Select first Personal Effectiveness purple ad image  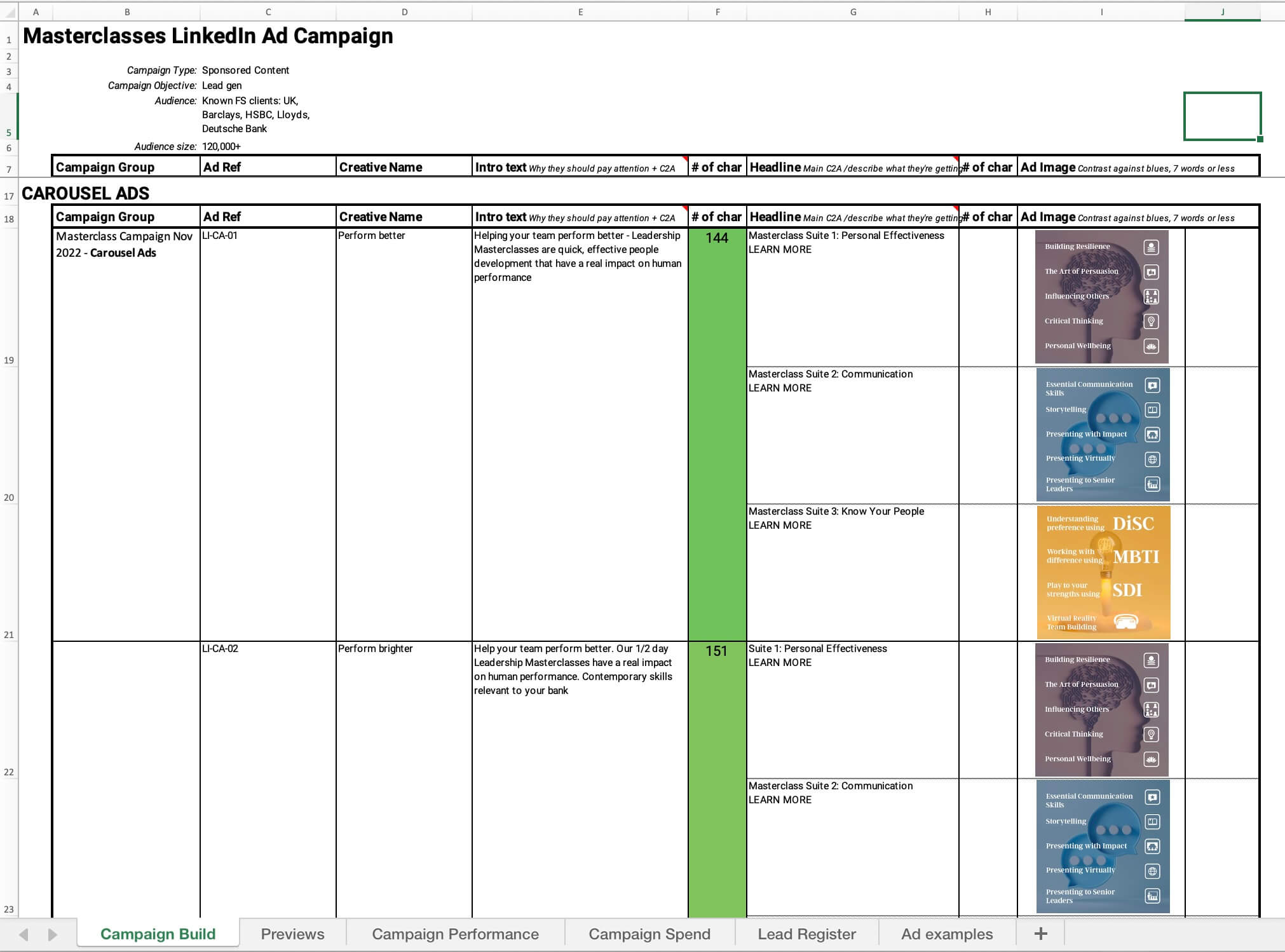click(1101, 296)
